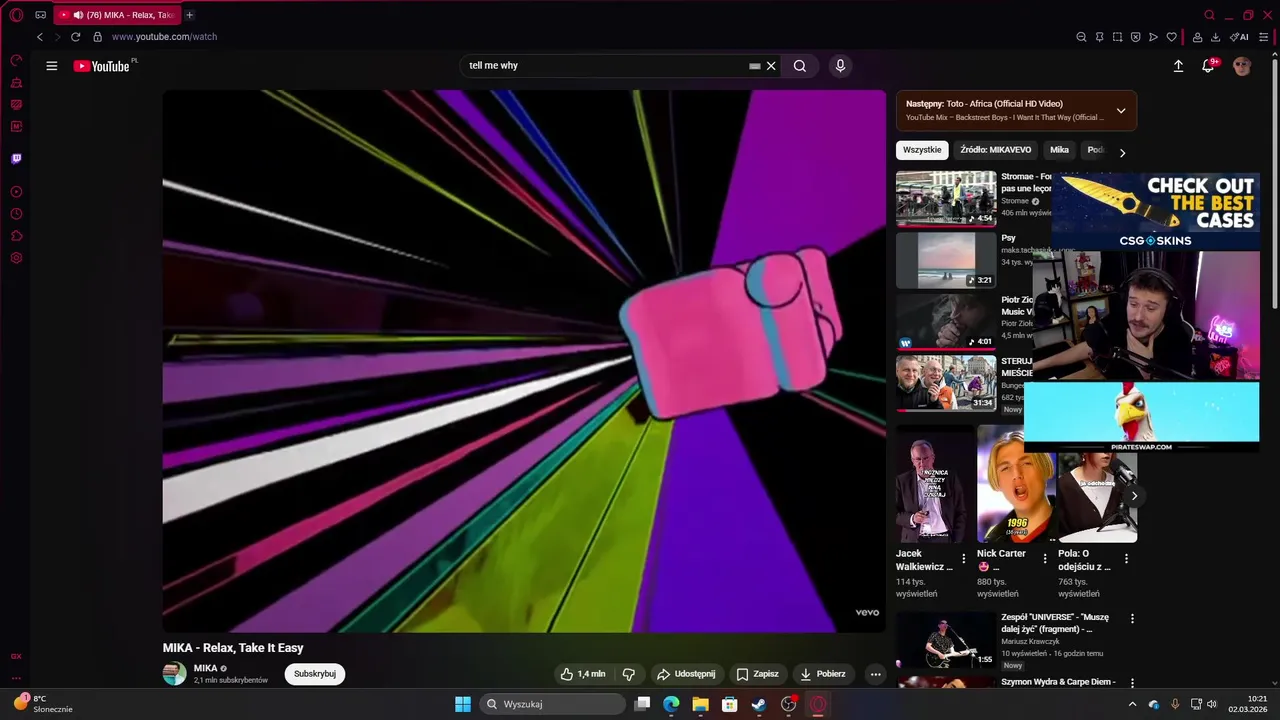Open the GX Corner icon at the sidebar bottom

point(16,656)
